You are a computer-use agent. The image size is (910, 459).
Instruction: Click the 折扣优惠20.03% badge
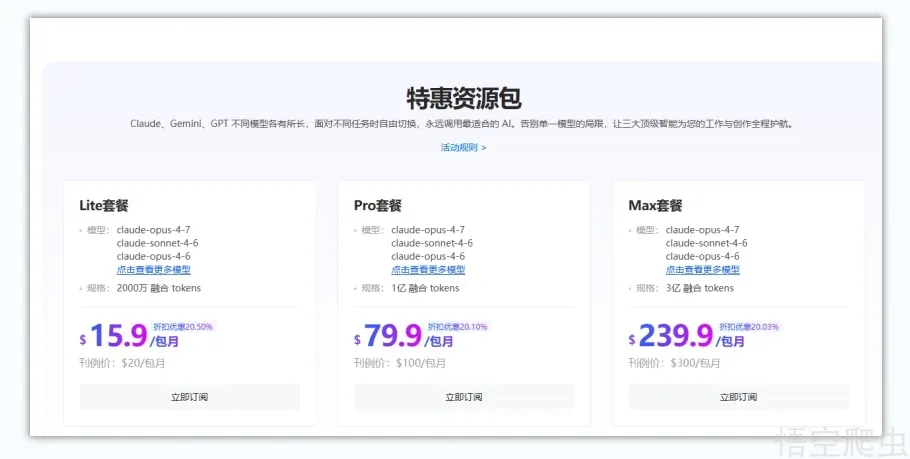point(749,327)
